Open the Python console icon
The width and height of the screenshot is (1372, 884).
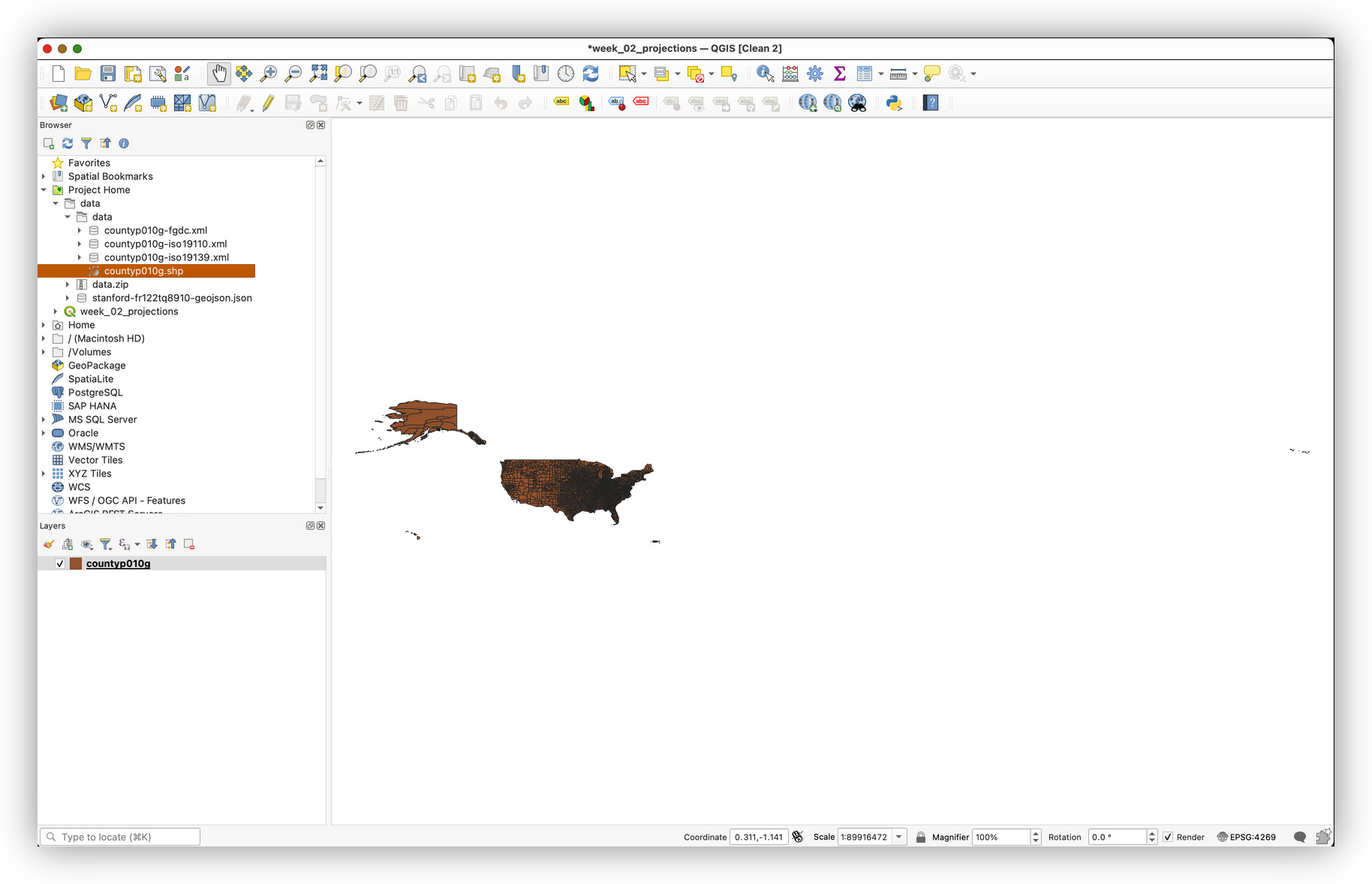coord(894,103)
